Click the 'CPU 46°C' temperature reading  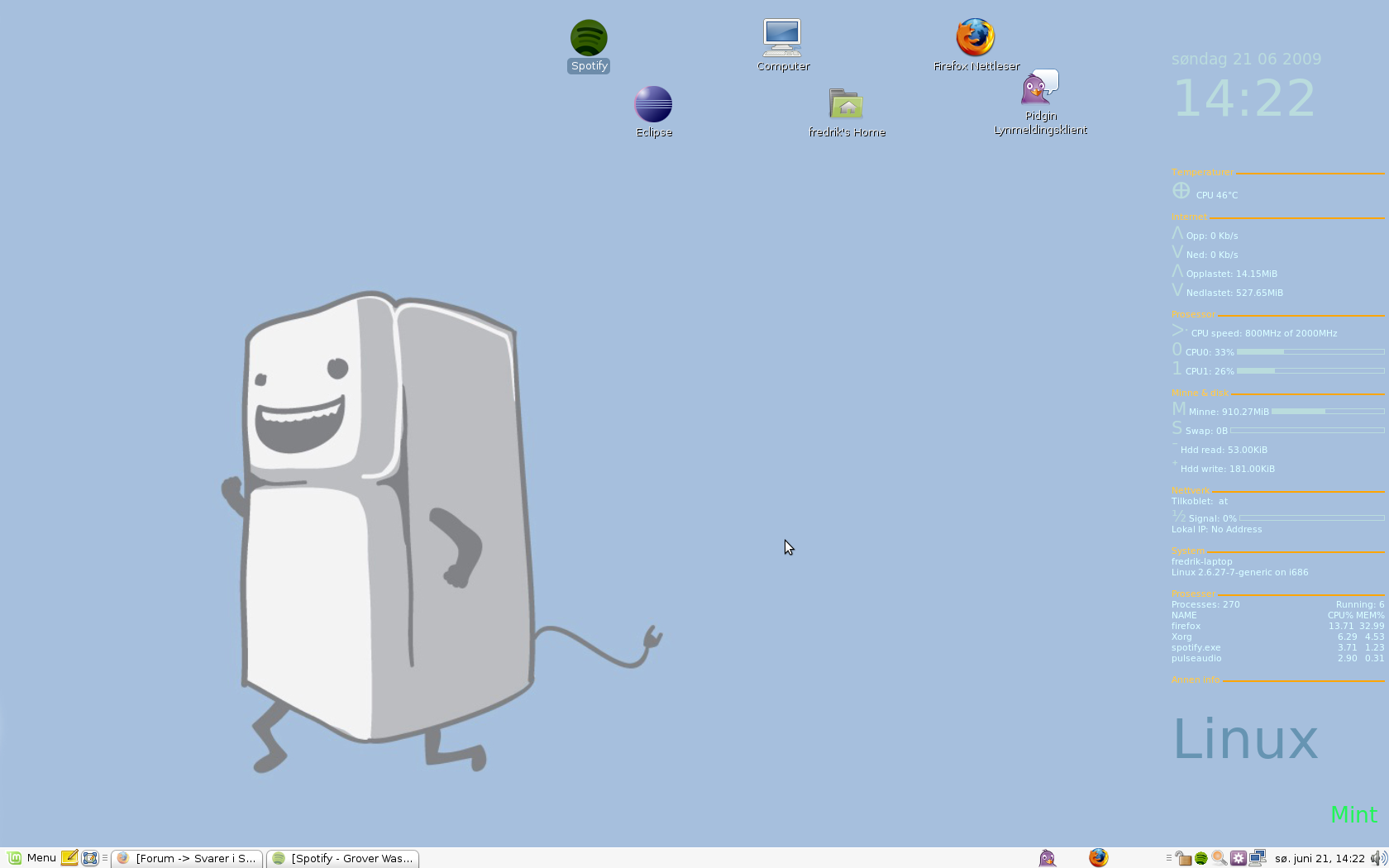(1216, 195)
